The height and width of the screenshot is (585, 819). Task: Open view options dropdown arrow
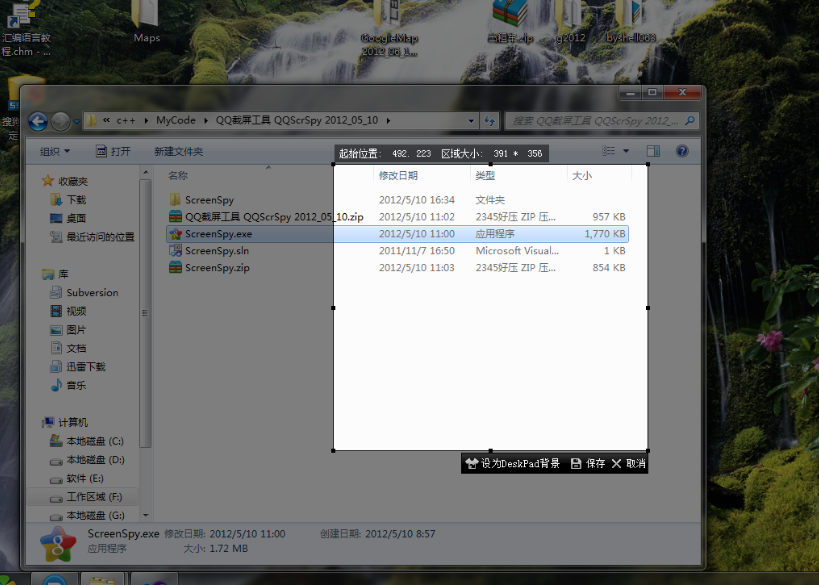coord(626,151)
